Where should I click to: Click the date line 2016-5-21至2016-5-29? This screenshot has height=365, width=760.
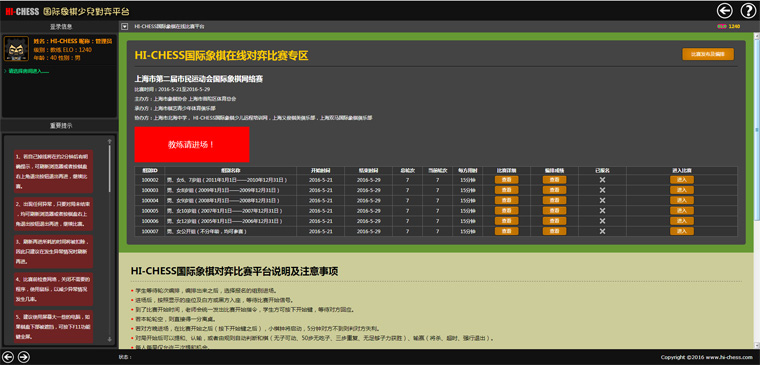[172, 89]
